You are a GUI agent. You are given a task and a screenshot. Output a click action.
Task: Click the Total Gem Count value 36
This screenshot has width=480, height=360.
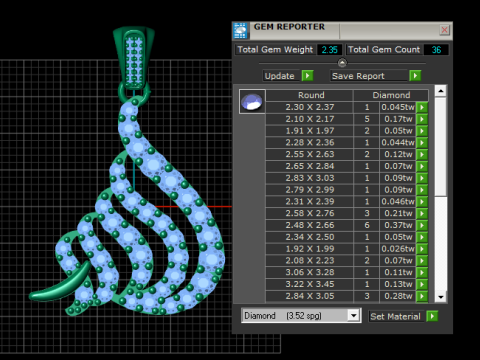[x=436, y=50]
